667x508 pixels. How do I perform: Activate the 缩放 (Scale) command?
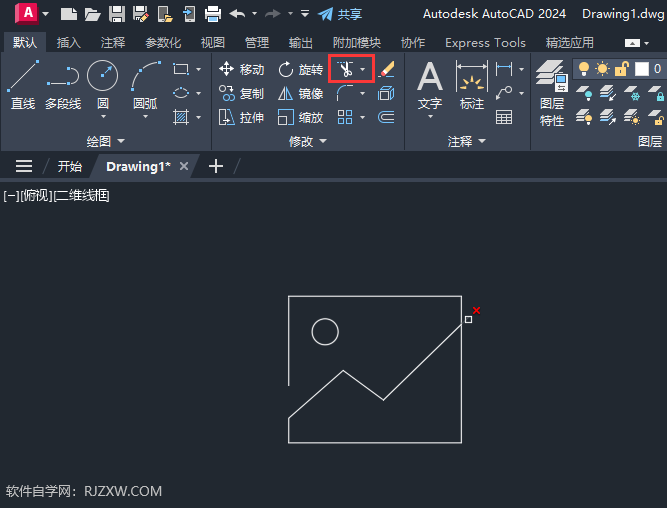click(300, 117)
